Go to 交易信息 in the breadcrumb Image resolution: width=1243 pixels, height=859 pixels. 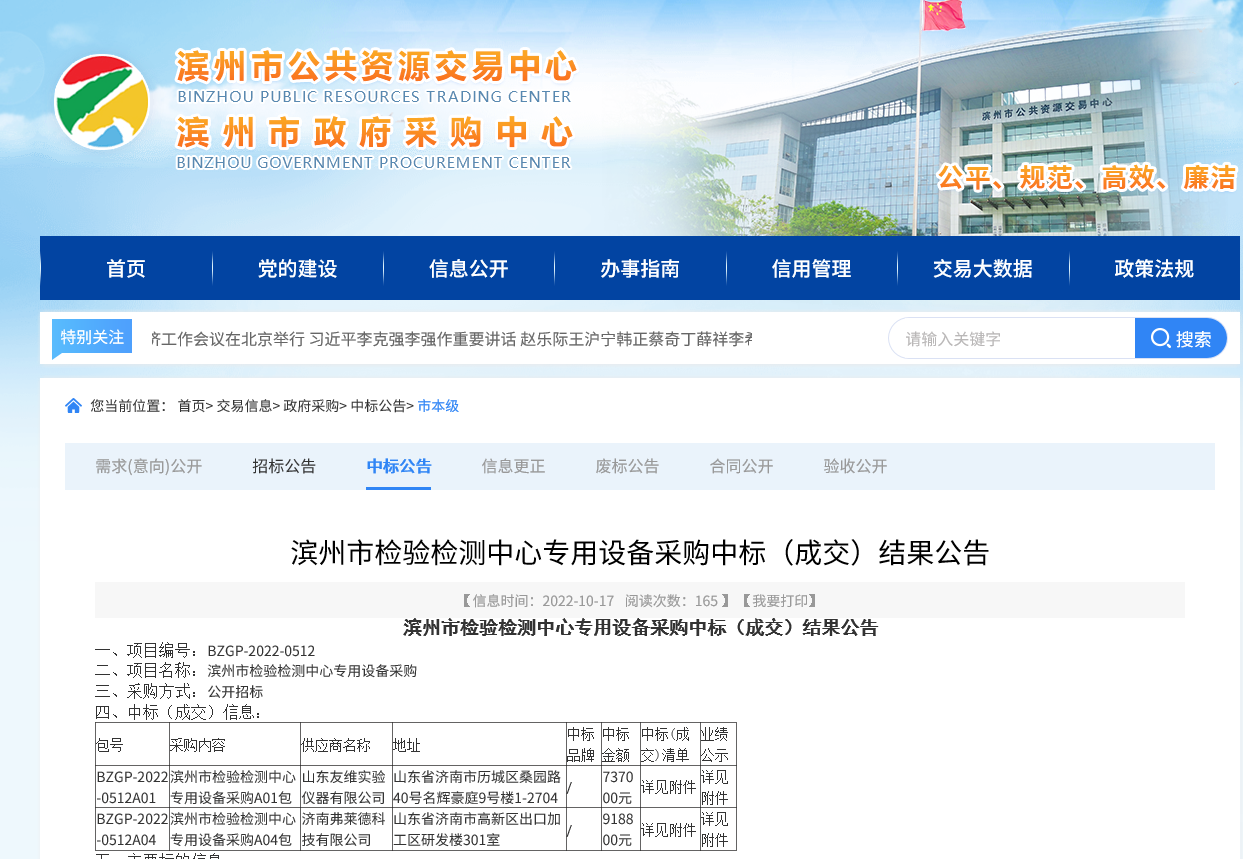pos(244,405)
